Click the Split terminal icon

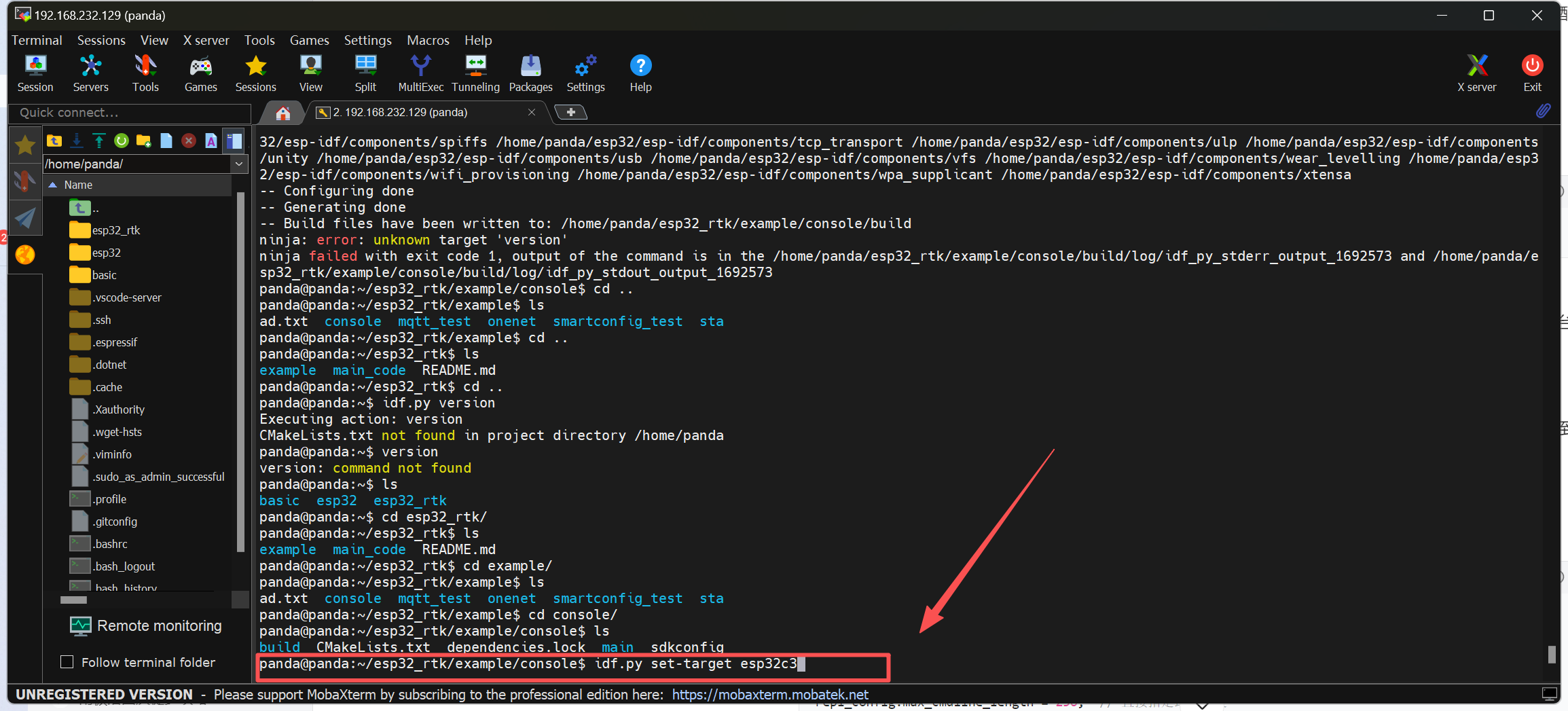point(365,73)
